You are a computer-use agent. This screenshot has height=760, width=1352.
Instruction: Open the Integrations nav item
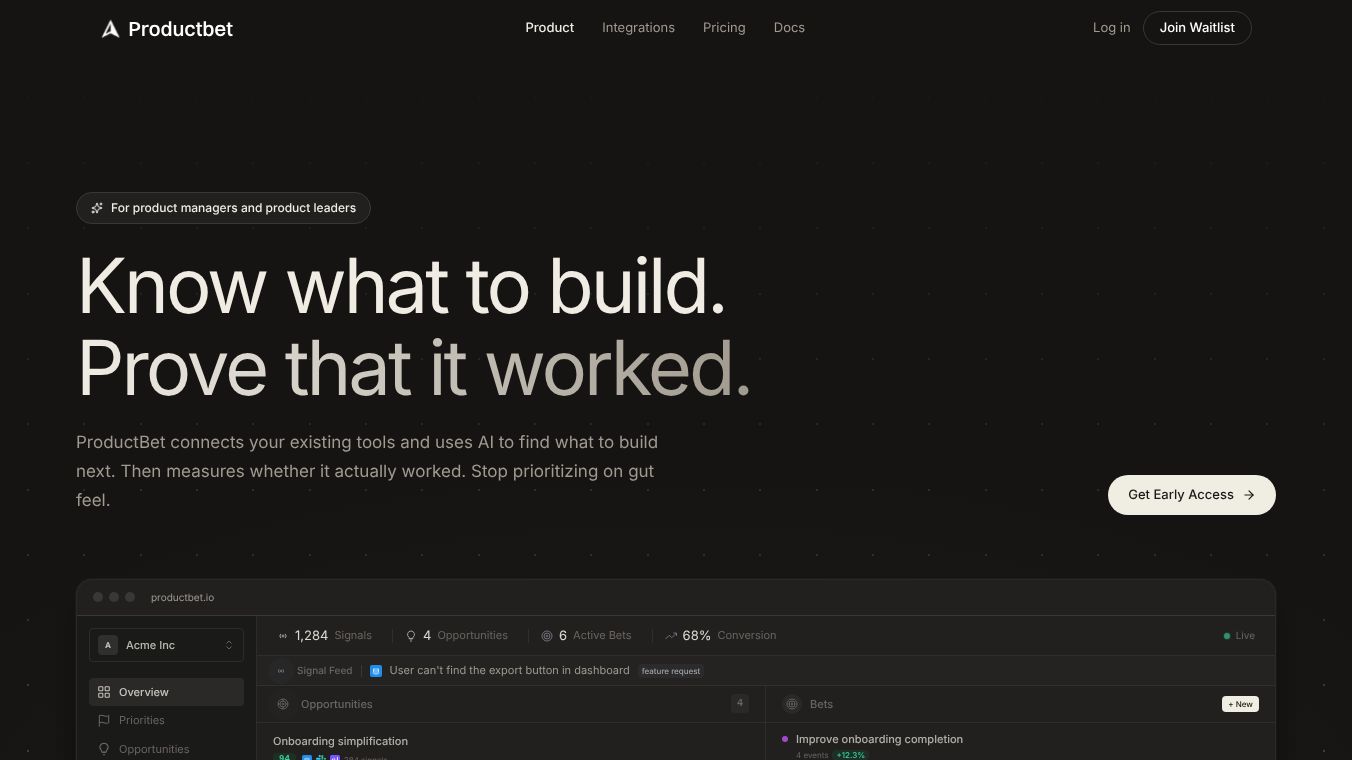pyautogui.click(x=638, y=27)
